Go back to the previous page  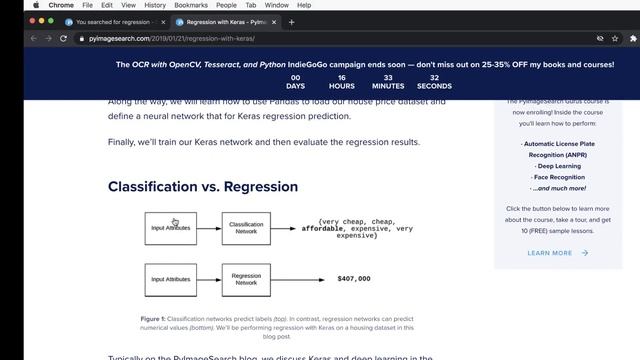click(33, 38)
